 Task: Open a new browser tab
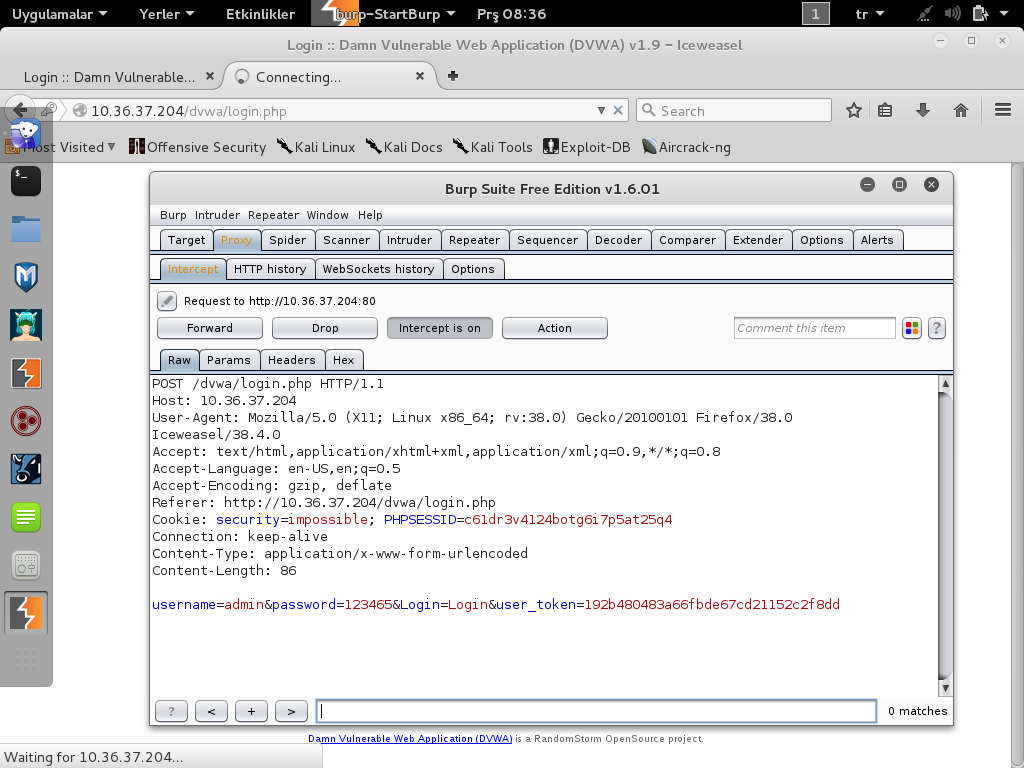[453, 76]
